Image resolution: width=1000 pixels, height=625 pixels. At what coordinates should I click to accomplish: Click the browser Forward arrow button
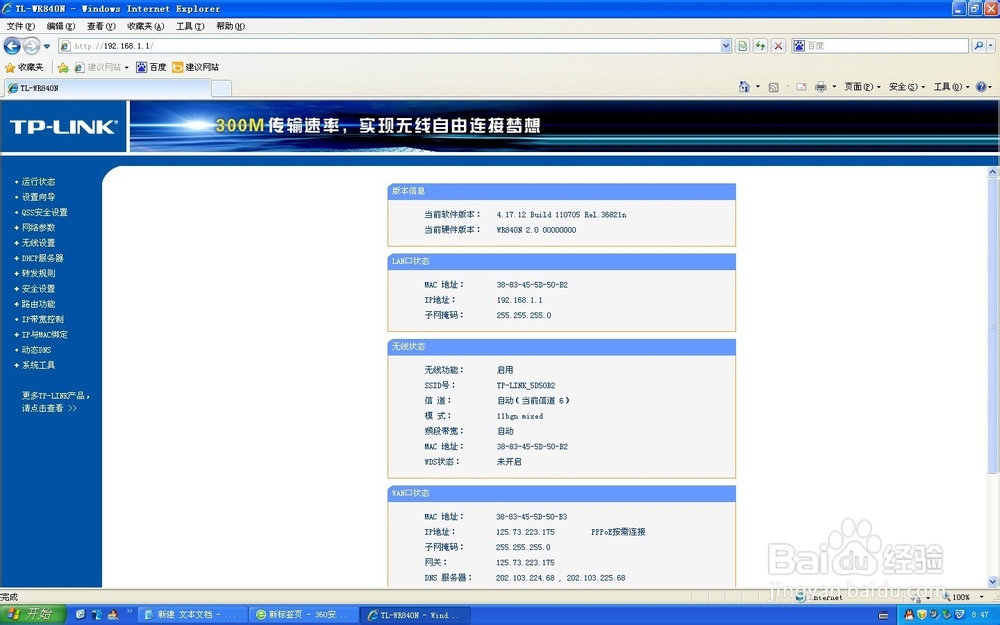(31, 46)
